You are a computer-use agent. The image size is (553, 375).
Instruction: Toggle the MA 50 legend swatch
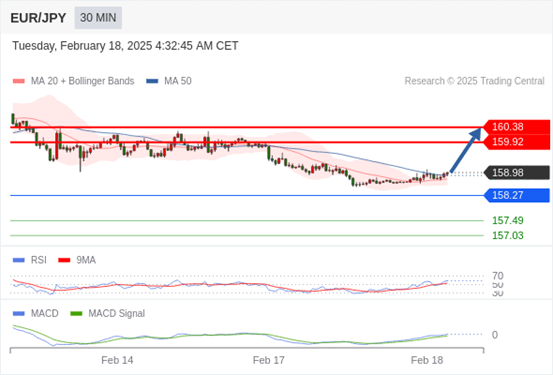(152, 81)
